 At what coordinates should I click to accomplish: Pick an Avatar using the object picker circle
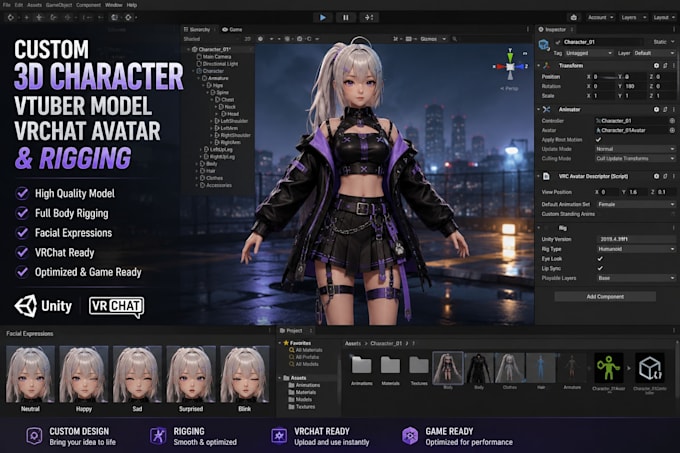672,130
